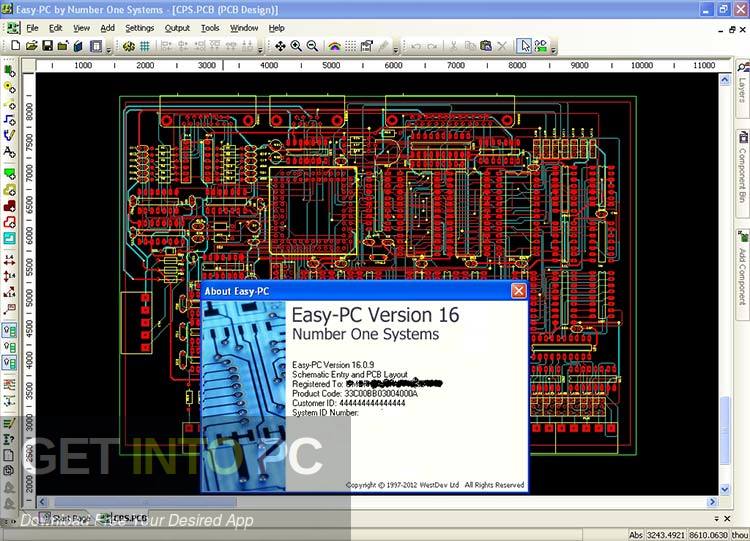Expand the file toolbar overflow arrow
The width and height of the screenshot is (750, 541).
(x=109, y=49)
